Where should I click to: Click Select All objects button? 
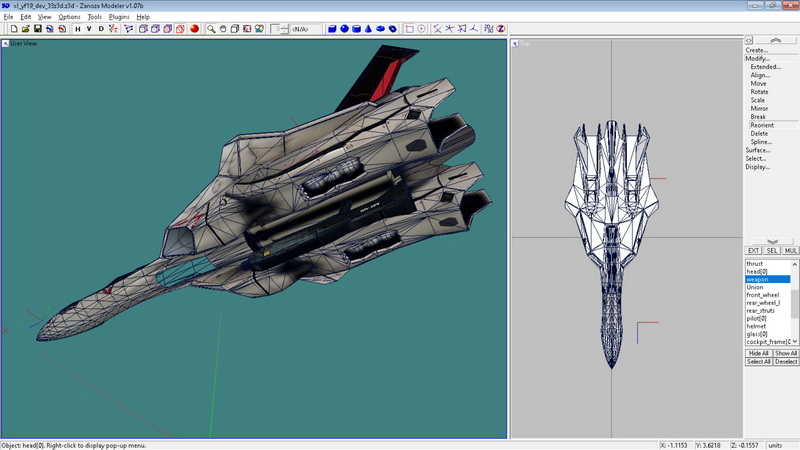coord(758,362)
